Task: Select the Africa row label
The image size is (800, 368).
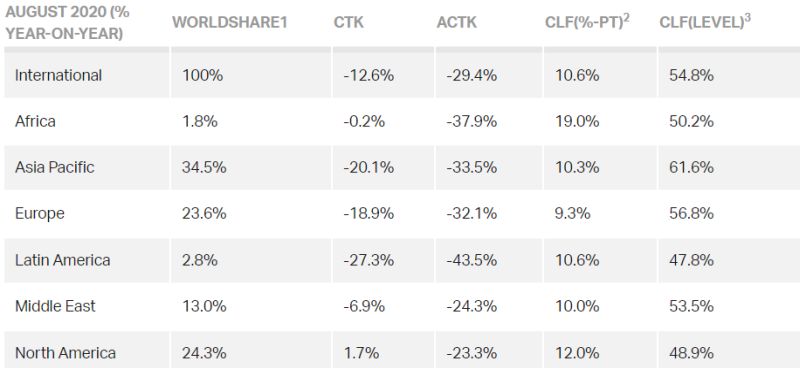Action: click(35, 121)
